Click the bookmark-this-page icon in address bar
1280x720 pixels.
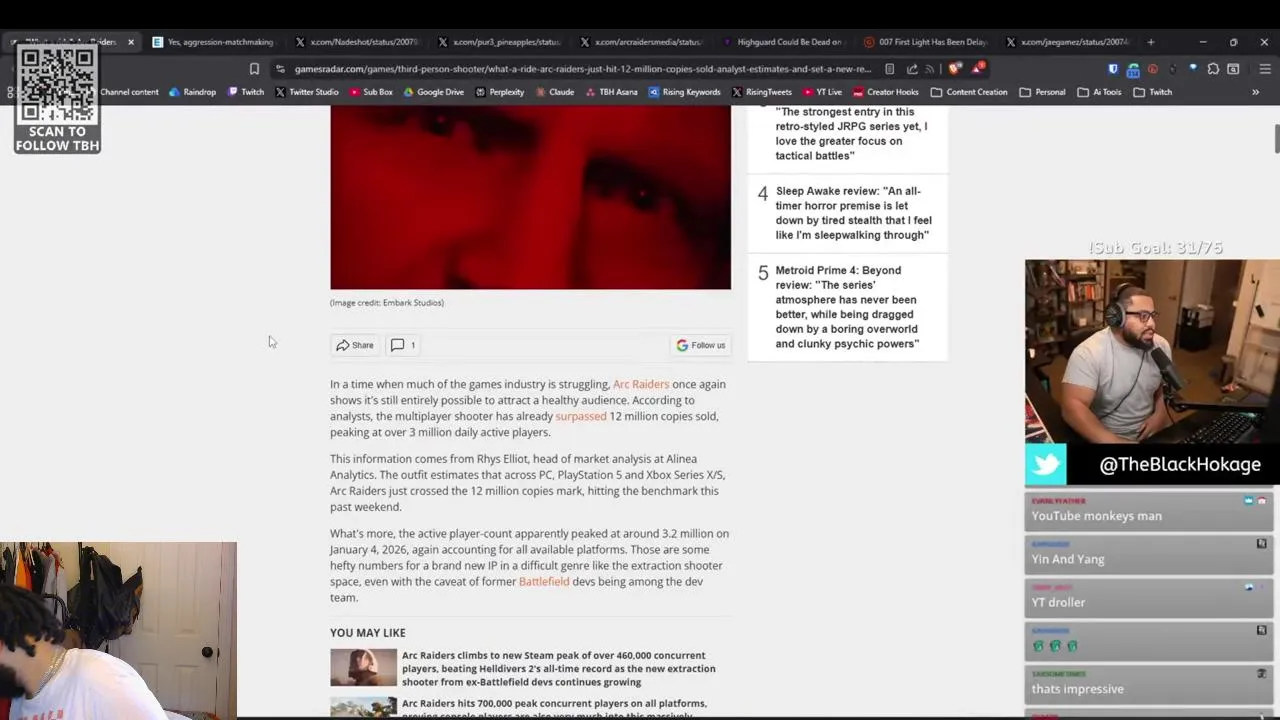254,69
